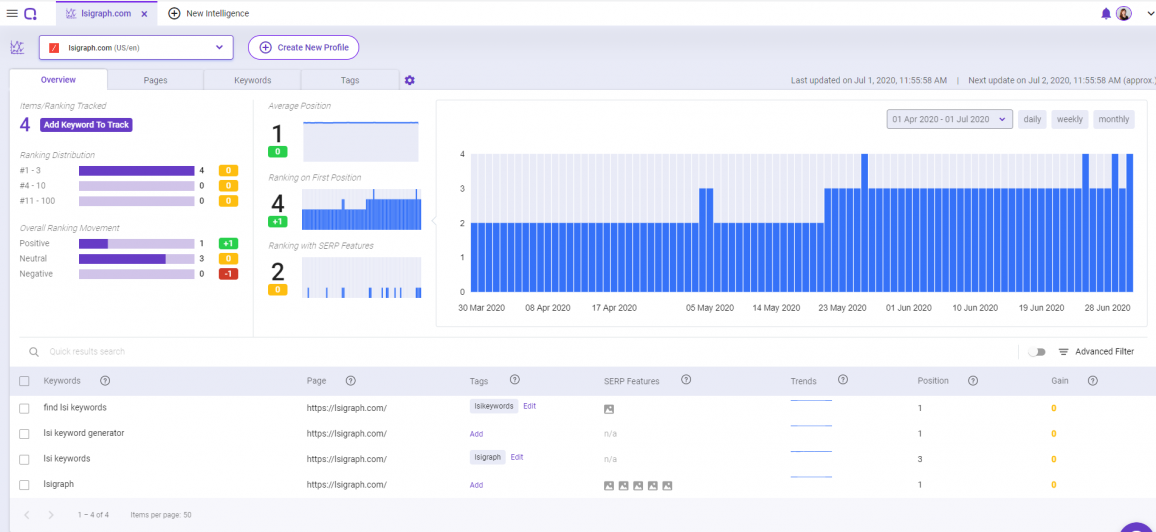Close the lsigraph.com tab
The height and width of the screenshot is (532, 1156).
pos(144,13)
